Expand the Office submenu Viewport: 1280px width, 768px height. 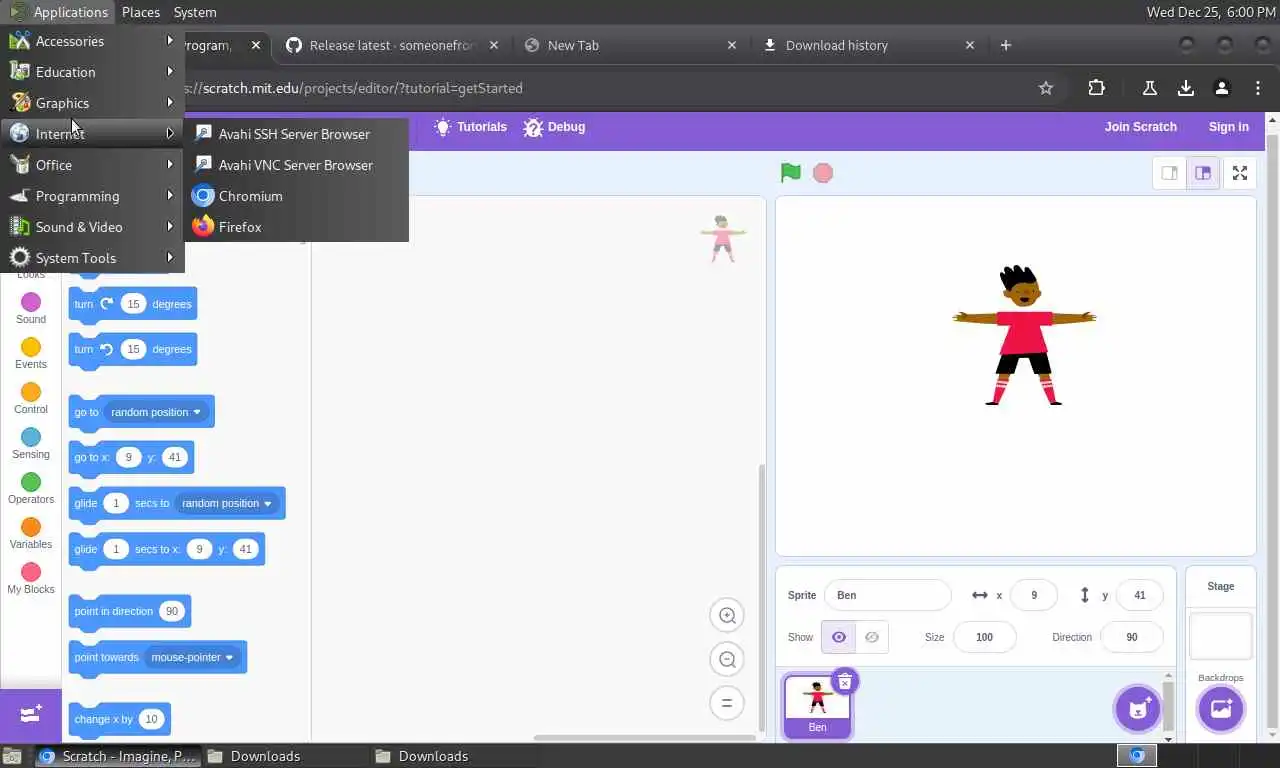(x=92, y=165)
